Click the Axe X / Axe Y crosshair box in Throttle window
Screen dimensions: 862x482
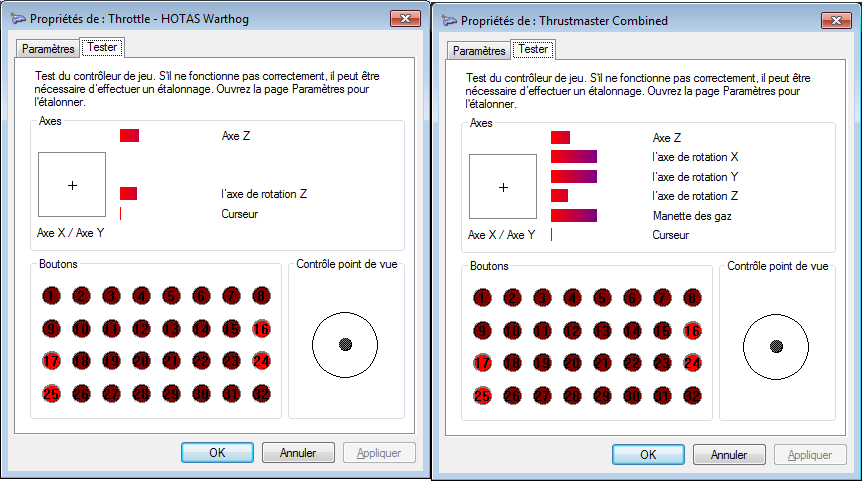(x=72, y=185)
